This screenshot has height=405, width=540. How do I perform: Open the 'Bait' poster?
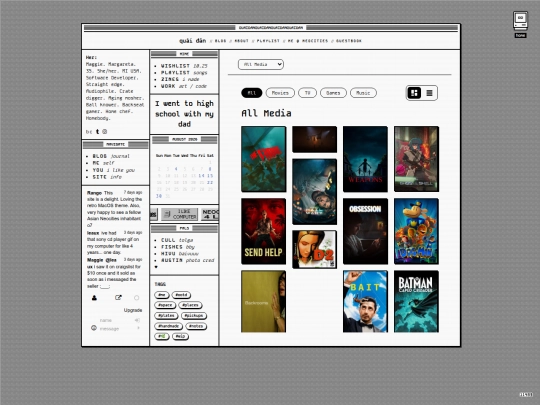pos(365,301)
